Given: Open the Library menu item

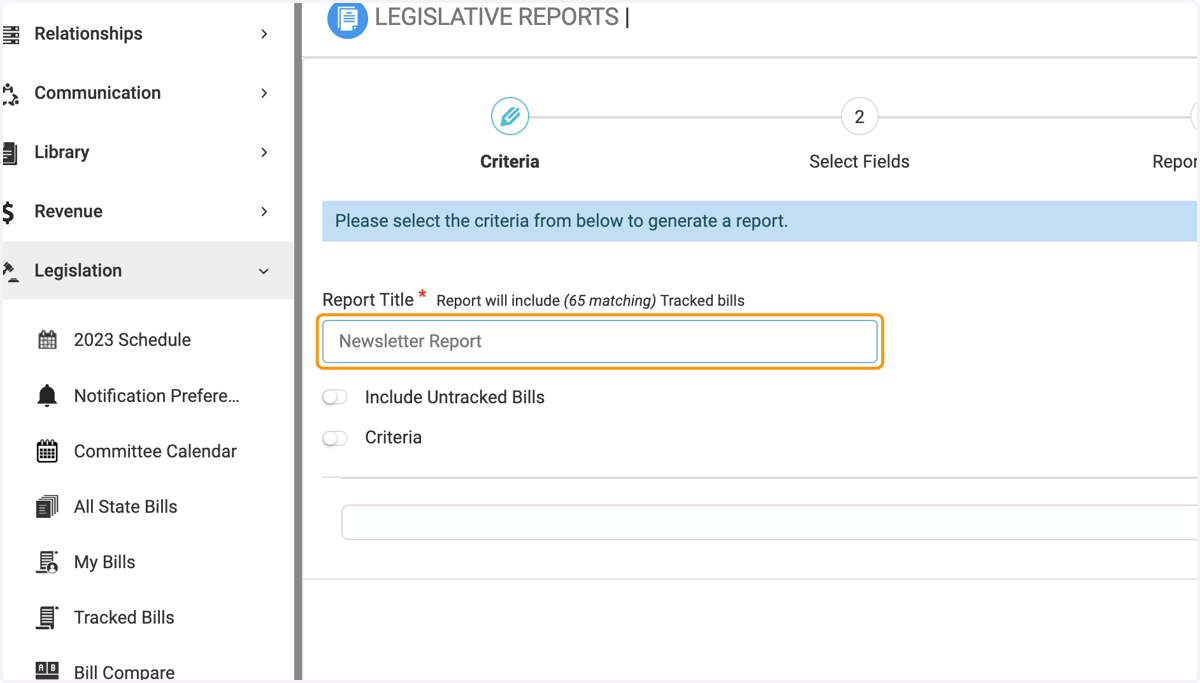Looking at the screenshot, I should [x=147, y=152].
